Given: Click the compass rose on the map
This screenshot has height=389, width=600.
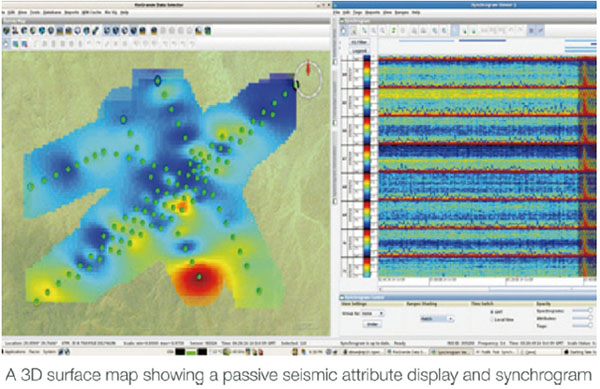Looking at the screenshot, I should click(308, 79).
